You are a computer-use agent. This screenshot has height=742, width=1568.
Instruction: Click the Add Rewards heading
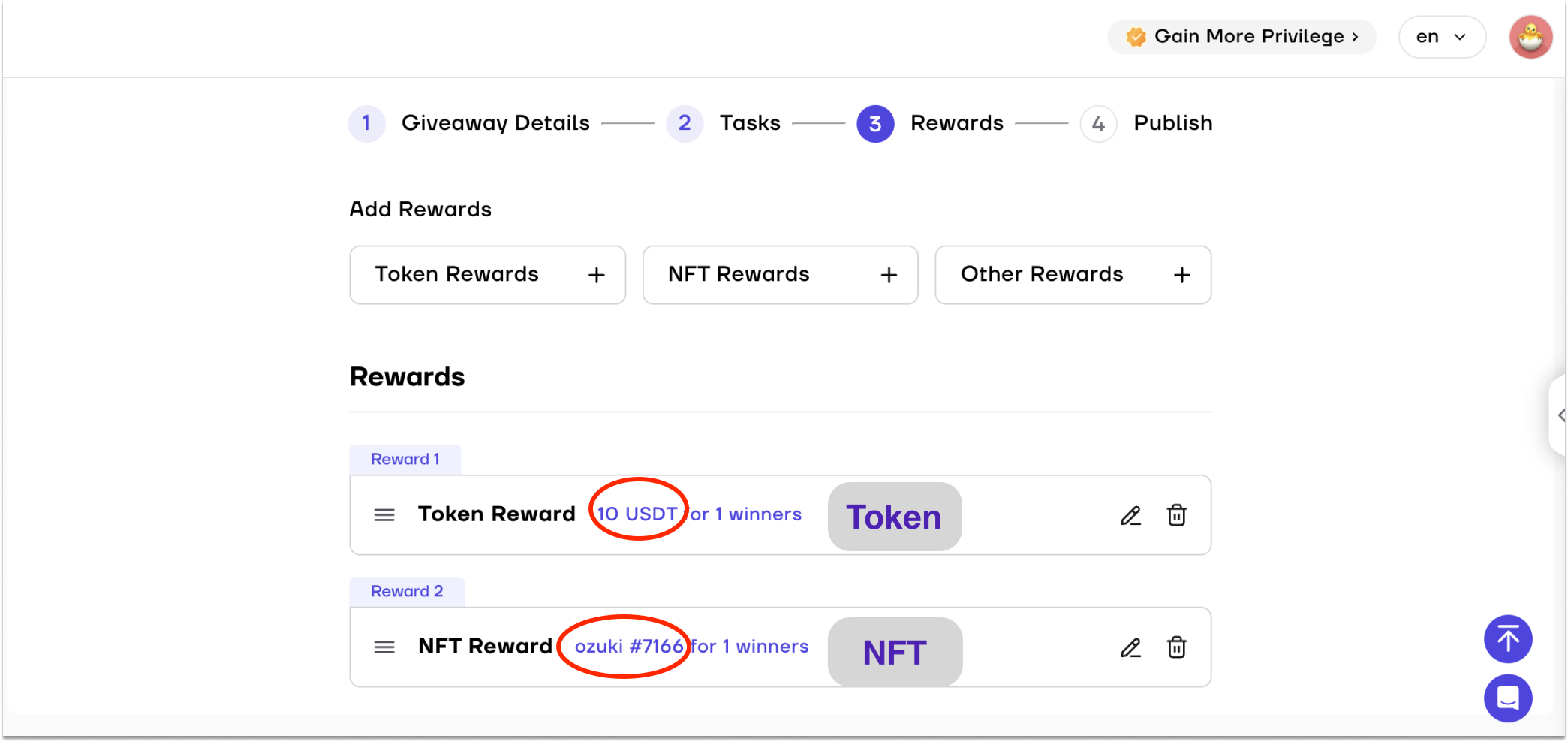tap(420, 210)
